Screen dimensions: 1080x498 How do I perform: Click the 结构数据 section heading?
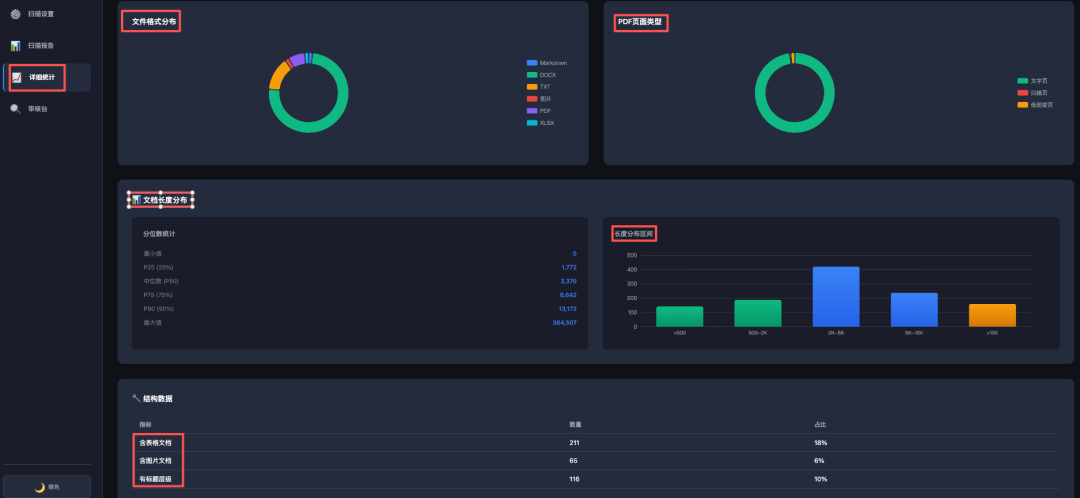(158, 398)
